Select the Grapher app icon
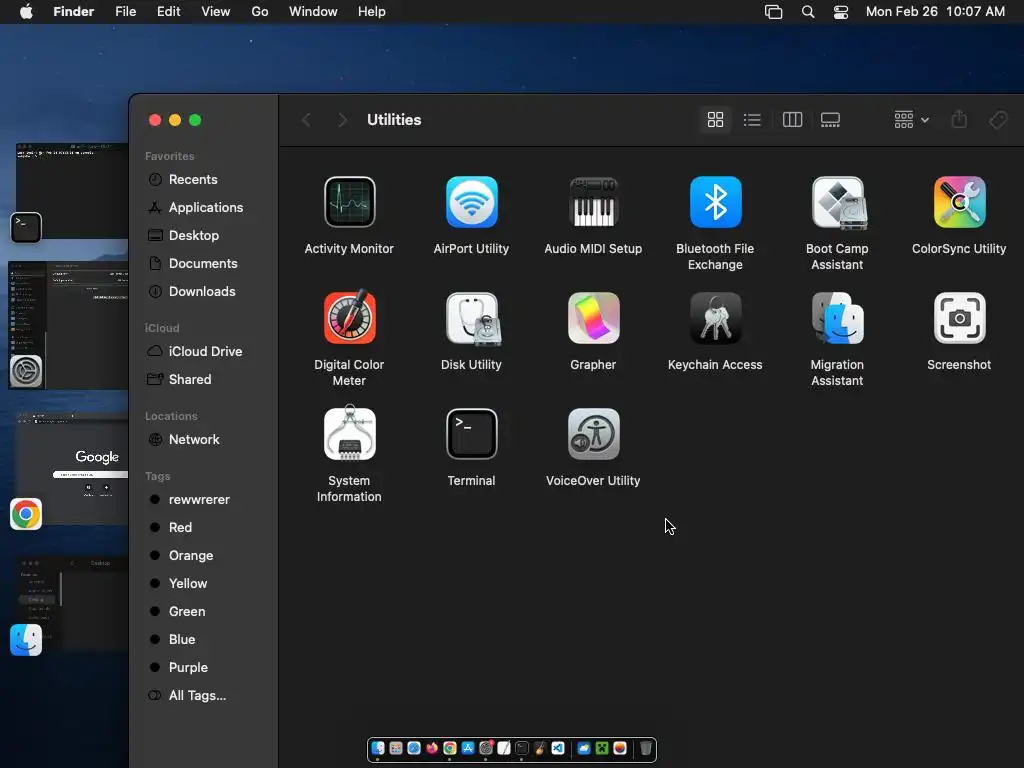1024x768 pixels. (593, 318)
